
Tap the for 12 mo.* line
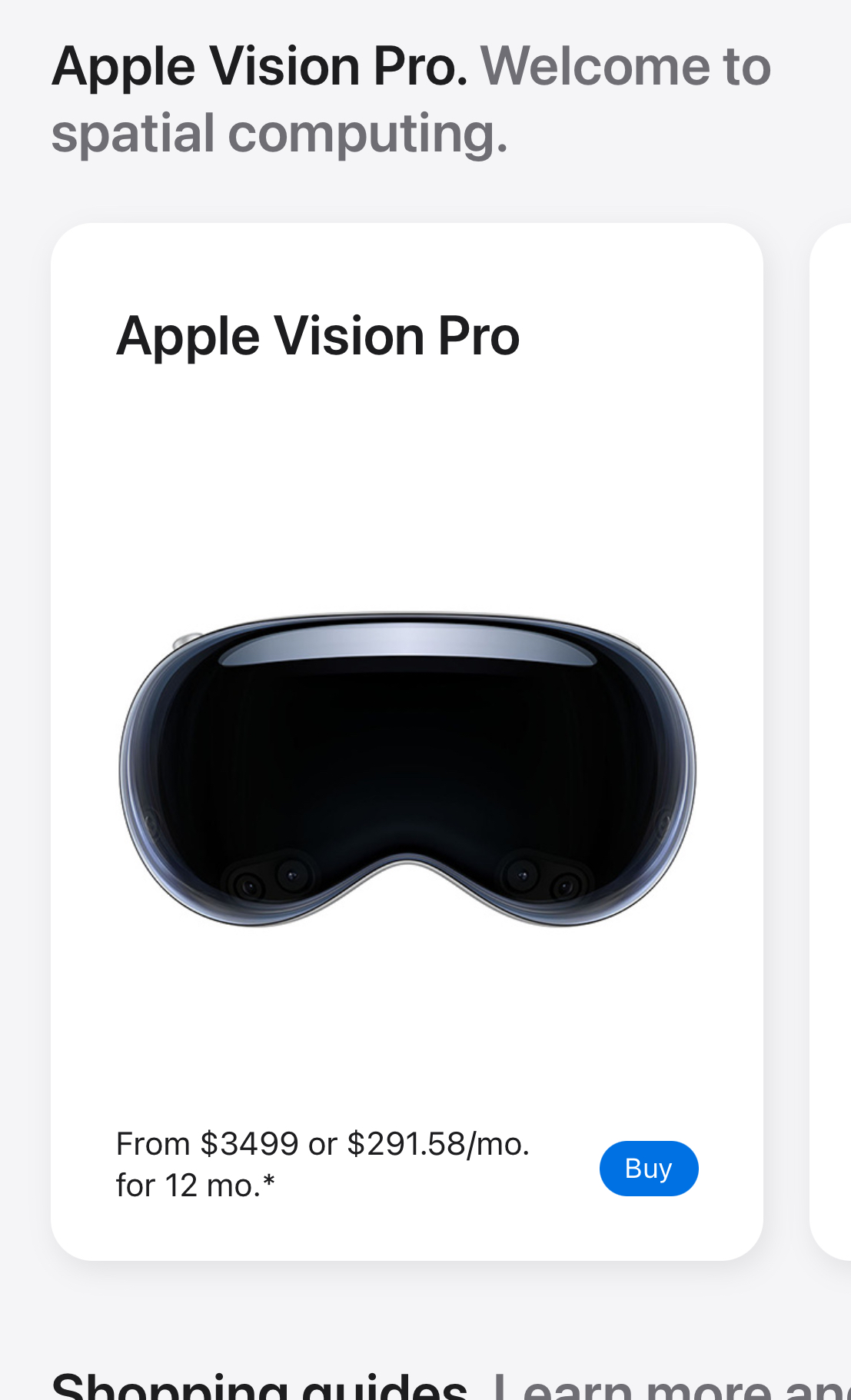point(195,1186)
